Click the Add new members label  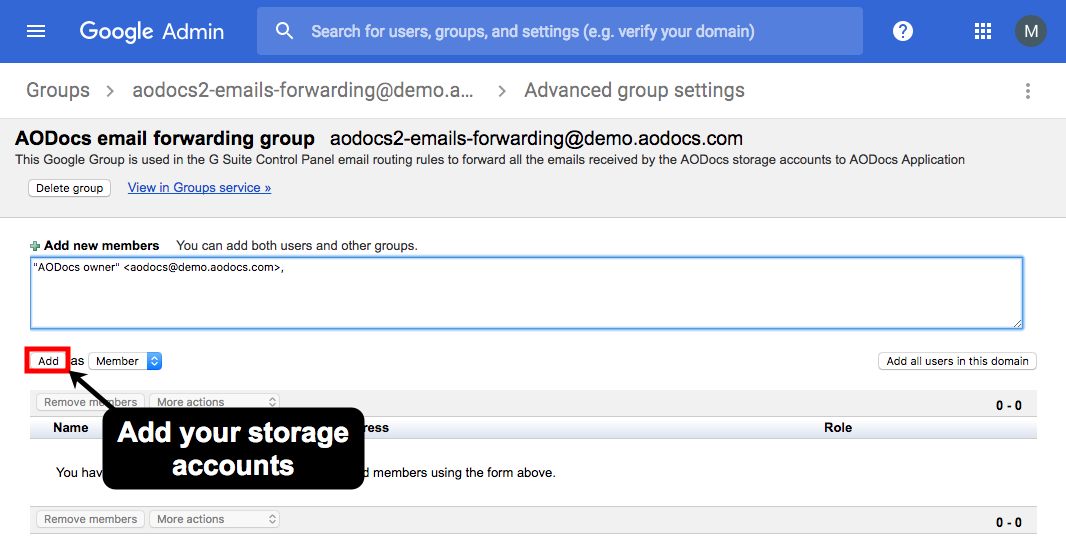pyautogui.click(x=101, y=246)
